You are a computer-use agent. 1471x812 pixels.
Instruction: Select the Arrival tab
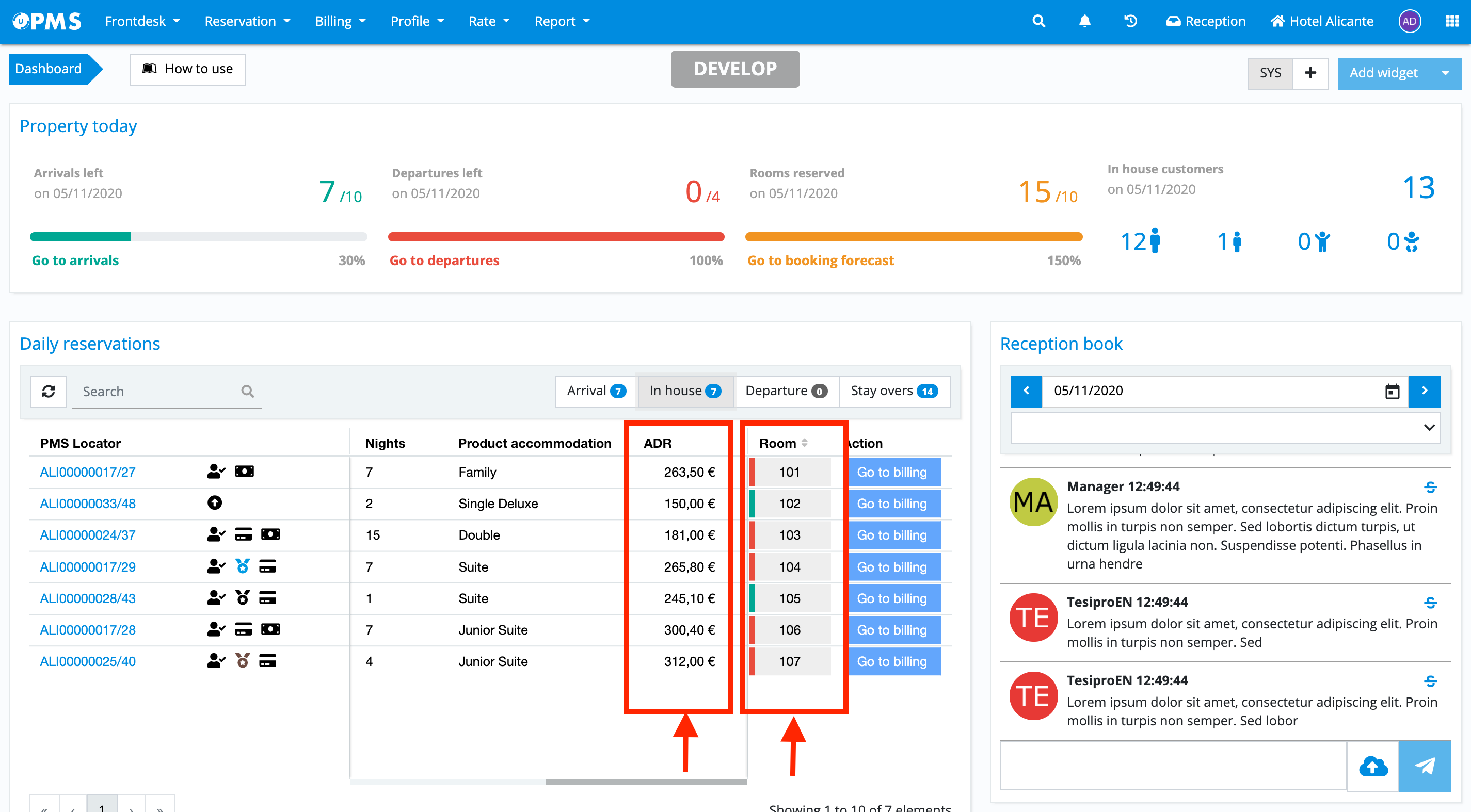(x=596, y=391)
